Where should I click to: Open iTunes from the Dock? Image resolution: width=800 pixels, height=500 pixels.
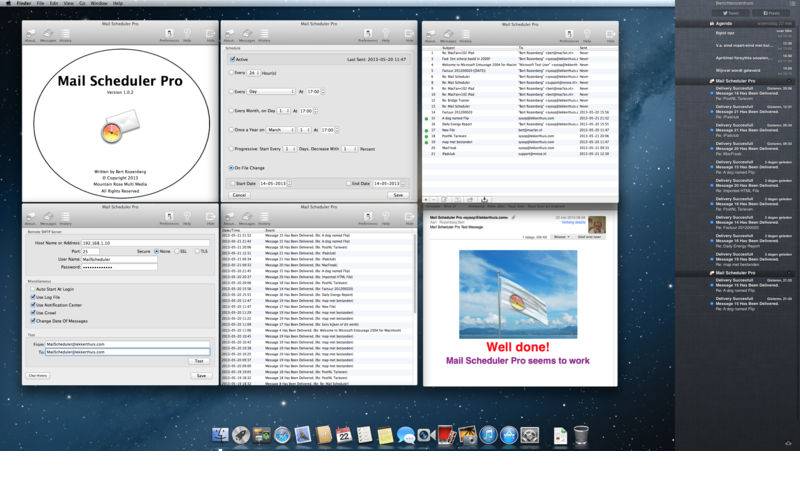tap(488, 435)
